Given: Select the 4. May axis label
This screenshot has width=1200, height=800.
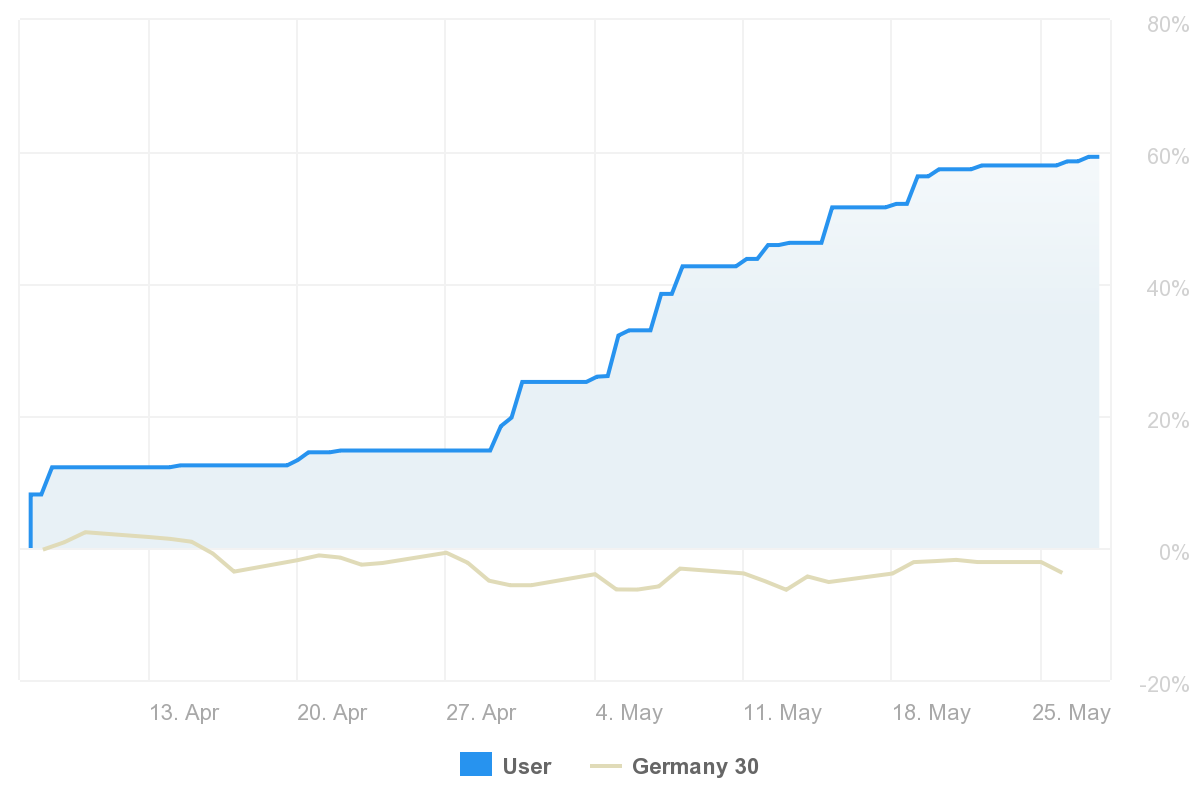Looking at the screenshot, I should (x=628, y=713).
